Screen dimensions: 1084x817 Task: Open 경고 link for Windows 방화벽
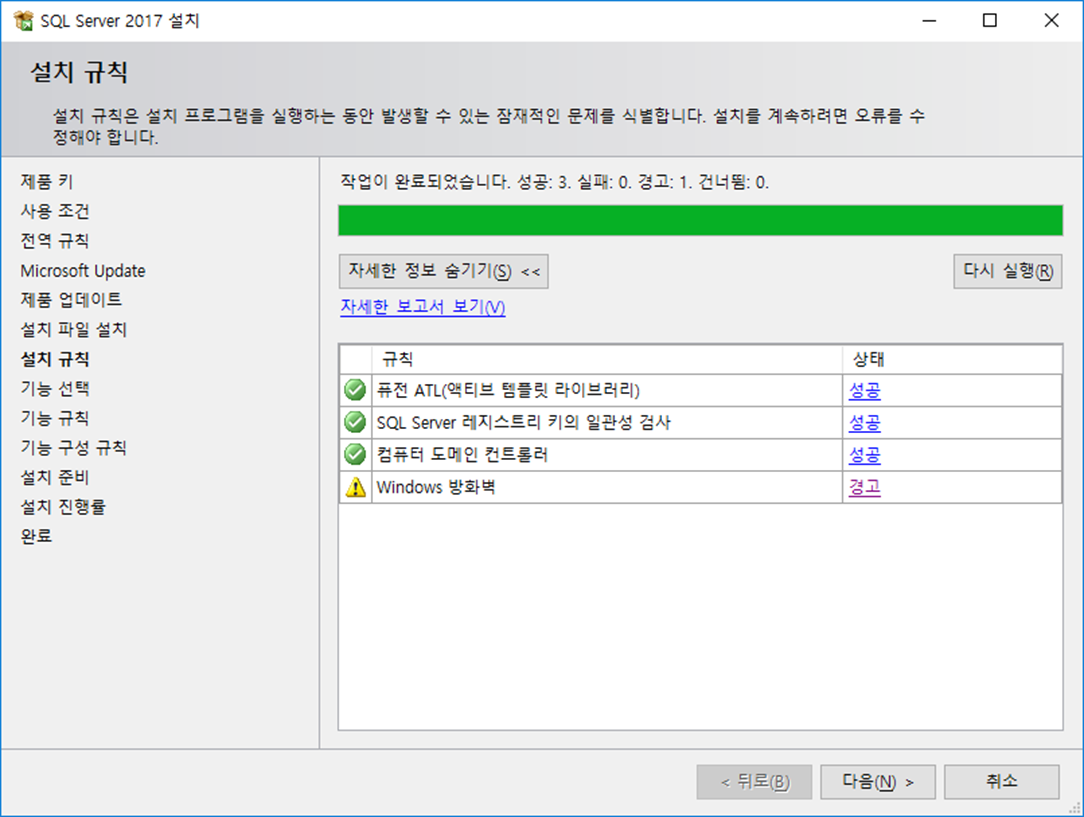click(864, 487)
